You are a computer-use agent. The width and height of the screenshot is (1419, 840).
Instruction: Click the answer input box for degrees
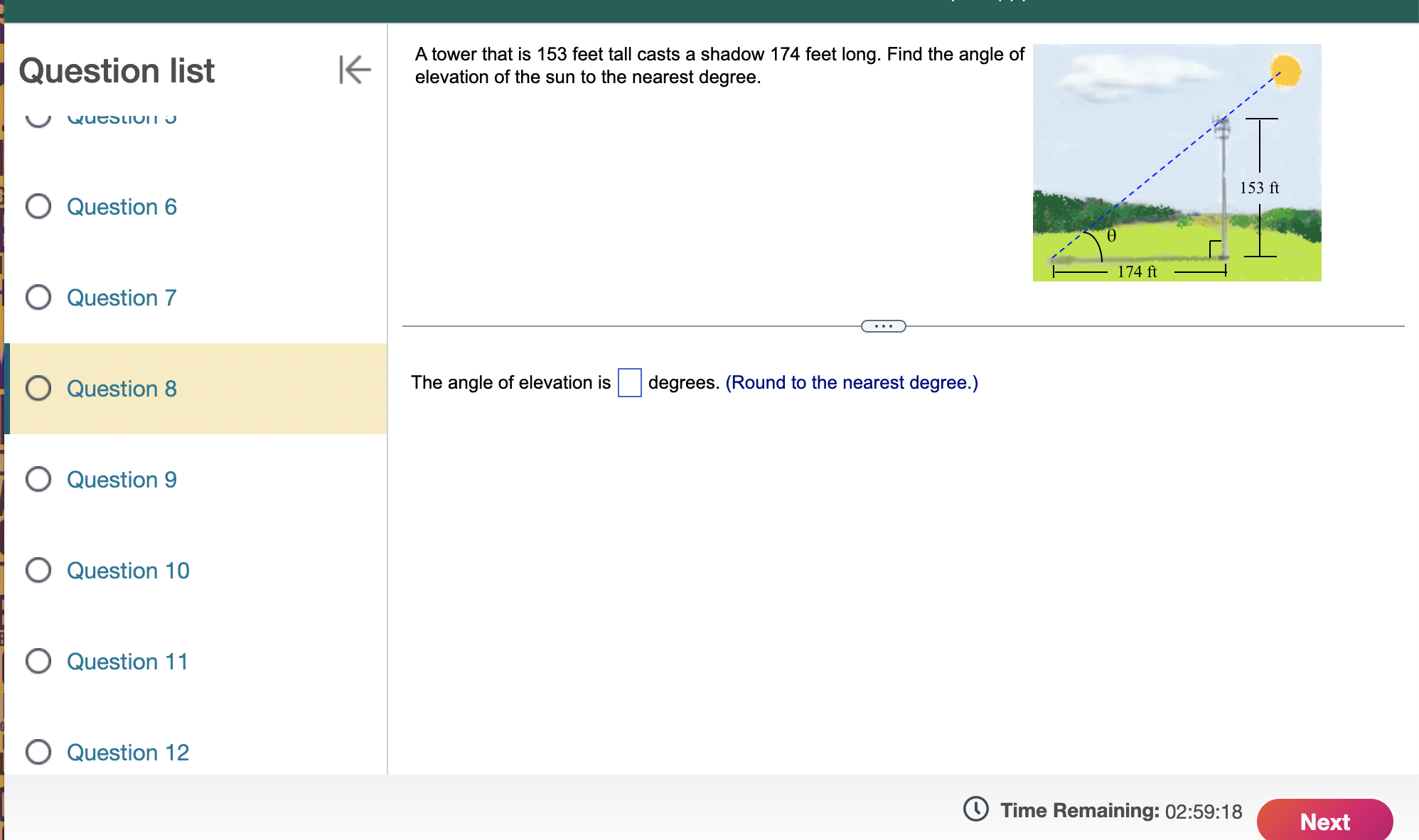pos(629,382)
